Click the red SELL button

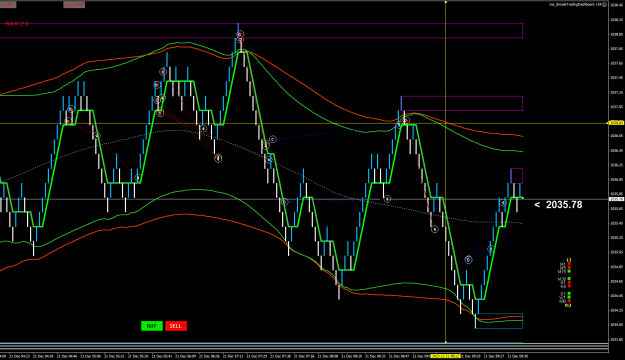pos(176,326)
